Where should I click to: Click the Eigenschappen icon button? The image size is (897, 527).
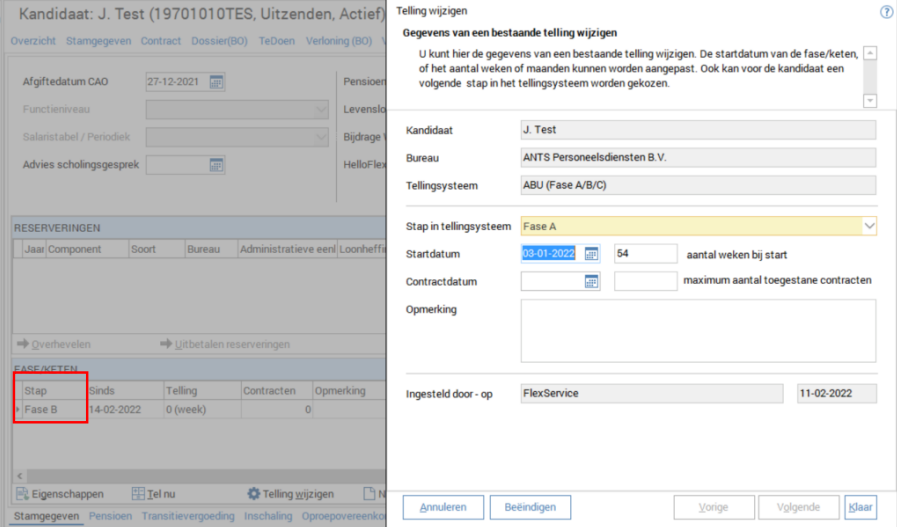coord(24,494)
